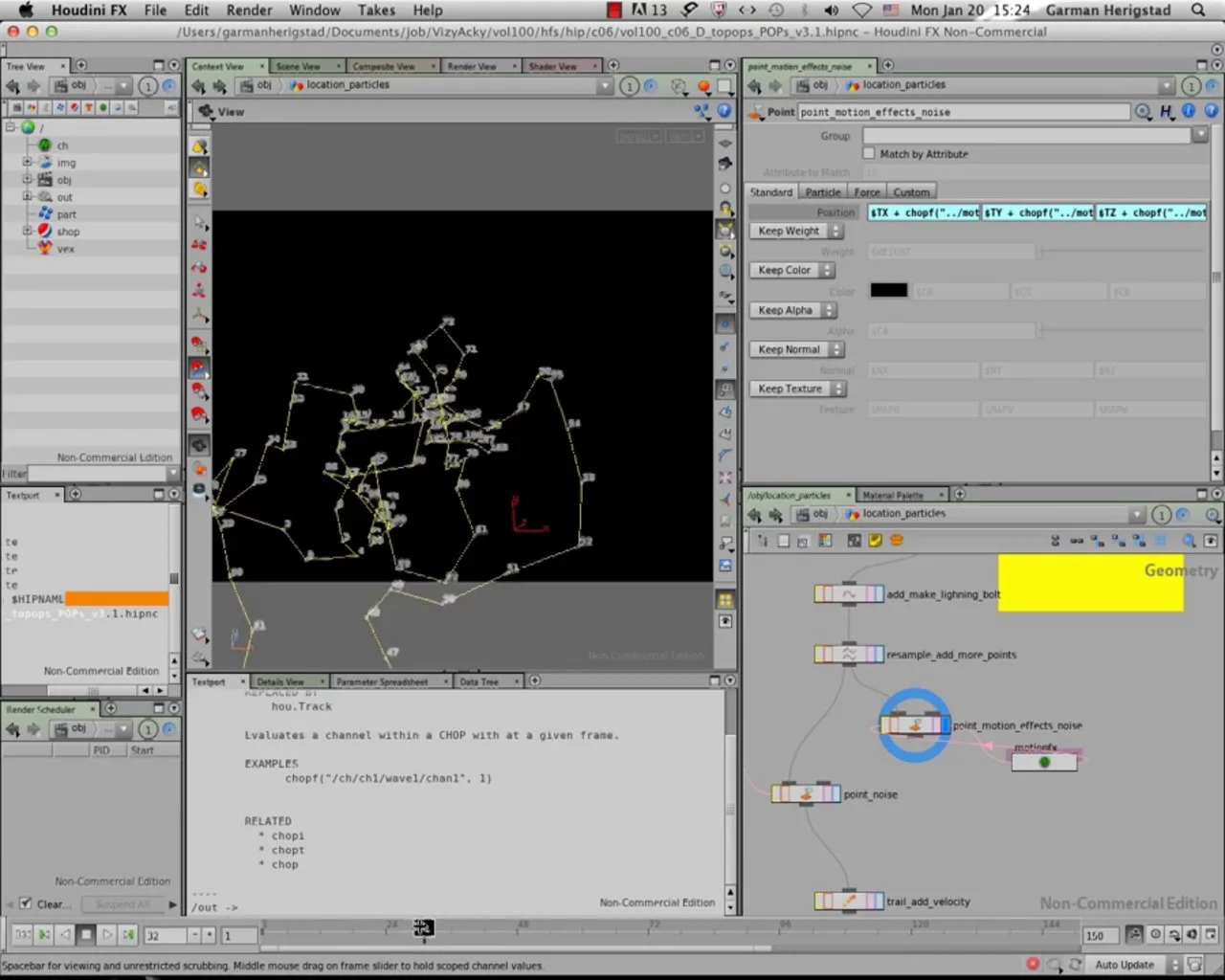Click the point_noise node icon
This screenshot has height=980, width=1225.
[806, 794]
